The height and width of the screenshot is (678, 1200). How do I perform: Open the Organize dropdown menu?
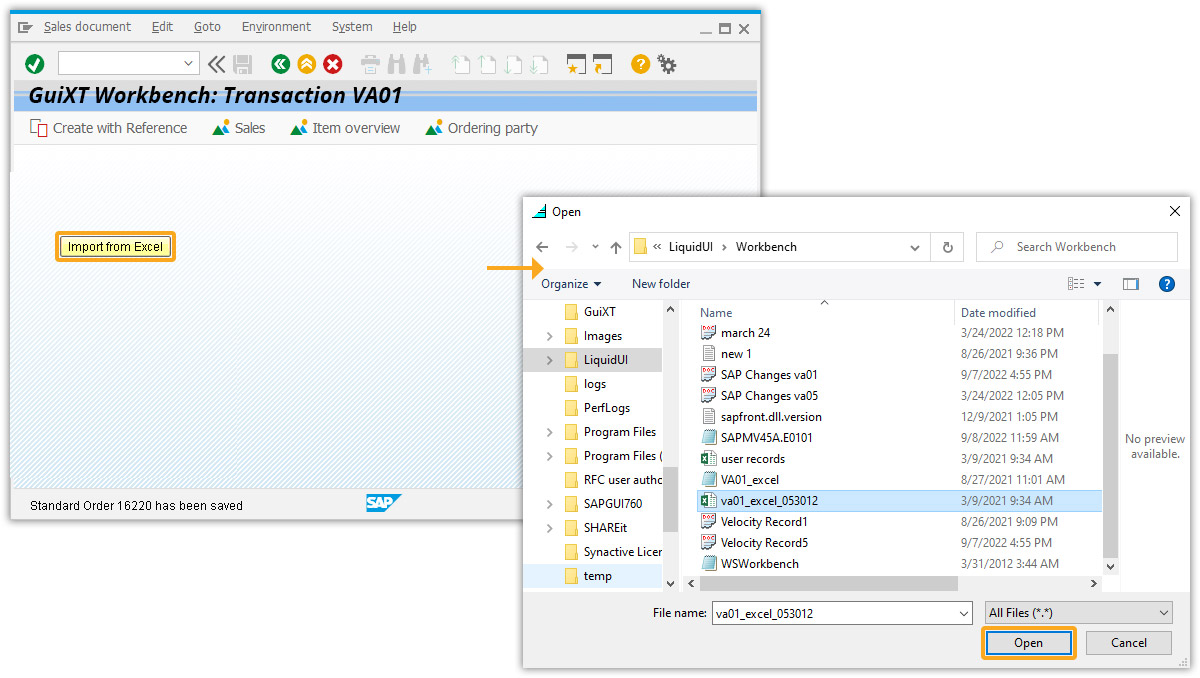[x=571, y=284]
